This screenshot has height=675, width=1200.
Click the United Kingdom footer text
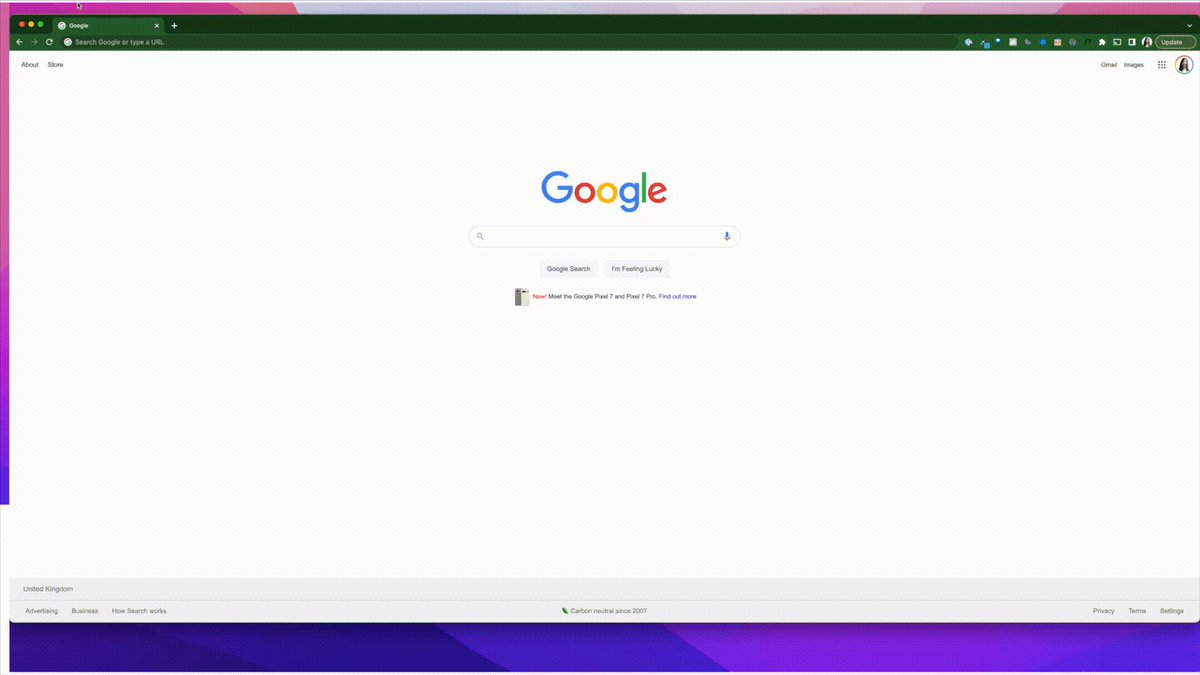tap(48, 589)
